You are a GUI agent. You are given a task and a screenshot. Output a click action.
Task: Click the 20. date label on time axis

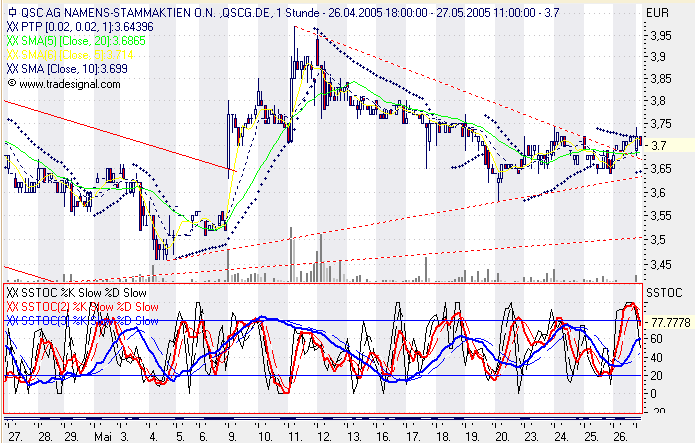pos(502,437)
